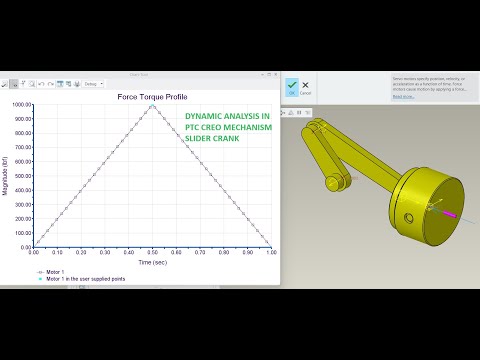
Task: Click the highlighted second icon in chart toolbar
Action: (14, 84)
